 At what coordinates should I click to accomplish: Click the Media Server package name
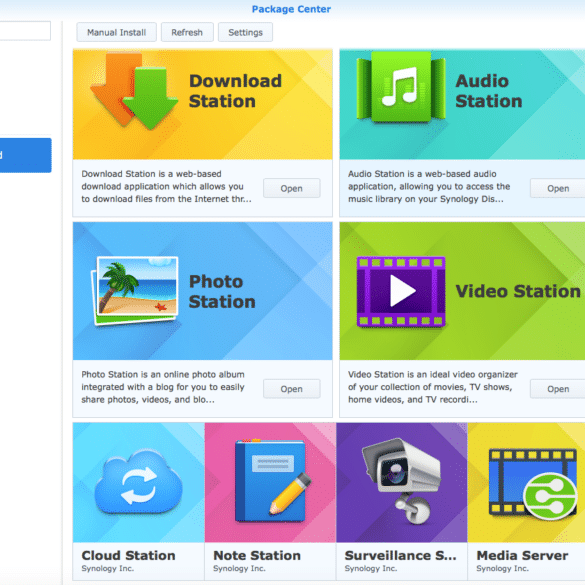tap(522, 555)
